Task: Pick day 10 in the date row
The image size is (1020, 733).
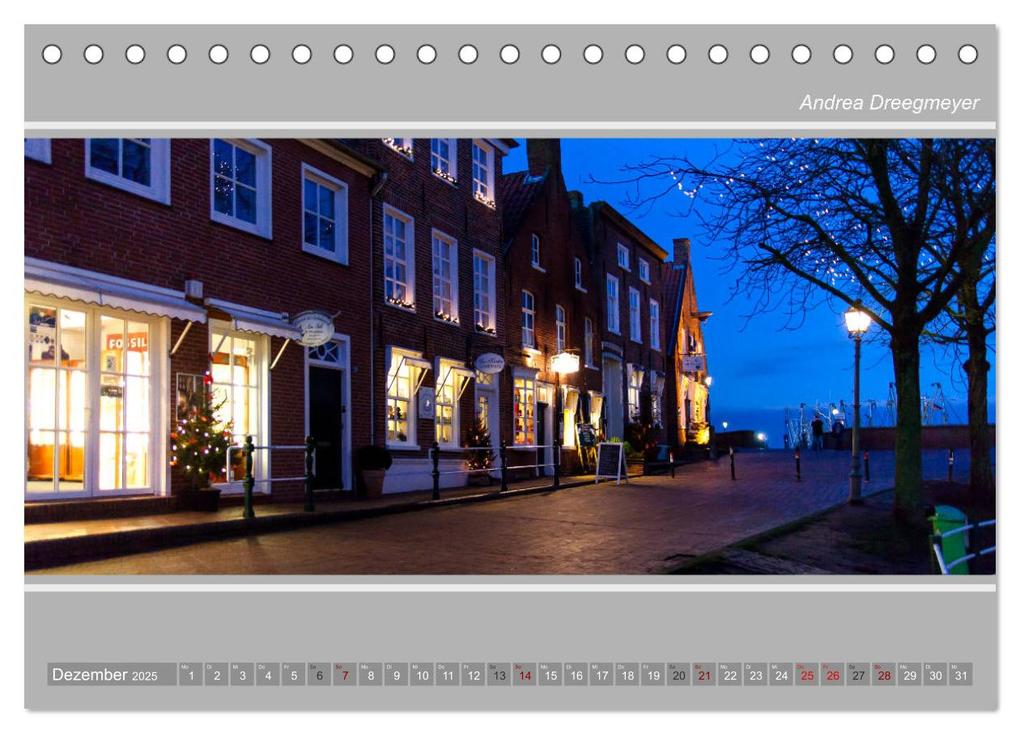Action: click(x=422, y=674)
